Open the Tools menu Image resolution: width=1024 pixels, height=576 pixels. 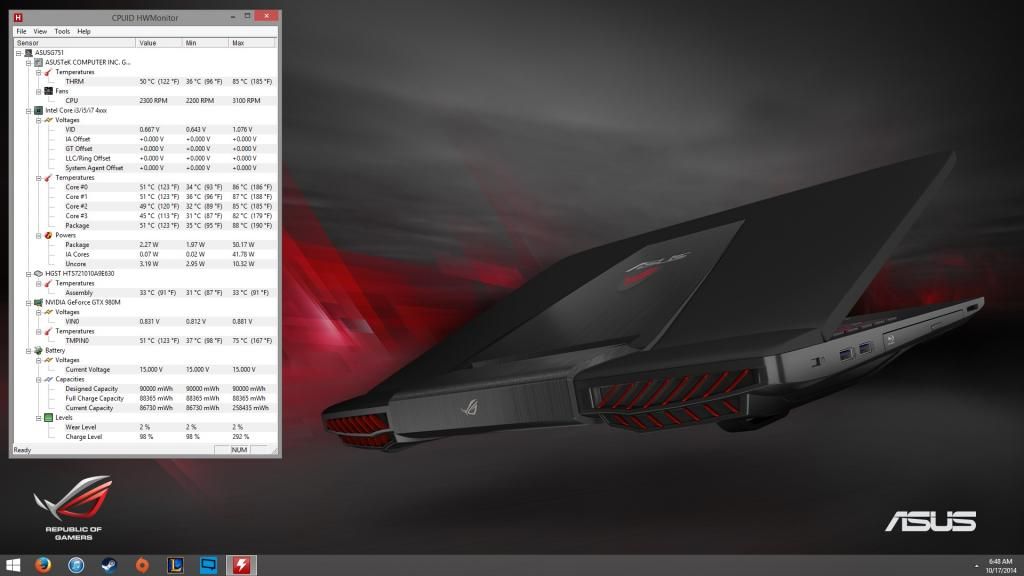62,31
